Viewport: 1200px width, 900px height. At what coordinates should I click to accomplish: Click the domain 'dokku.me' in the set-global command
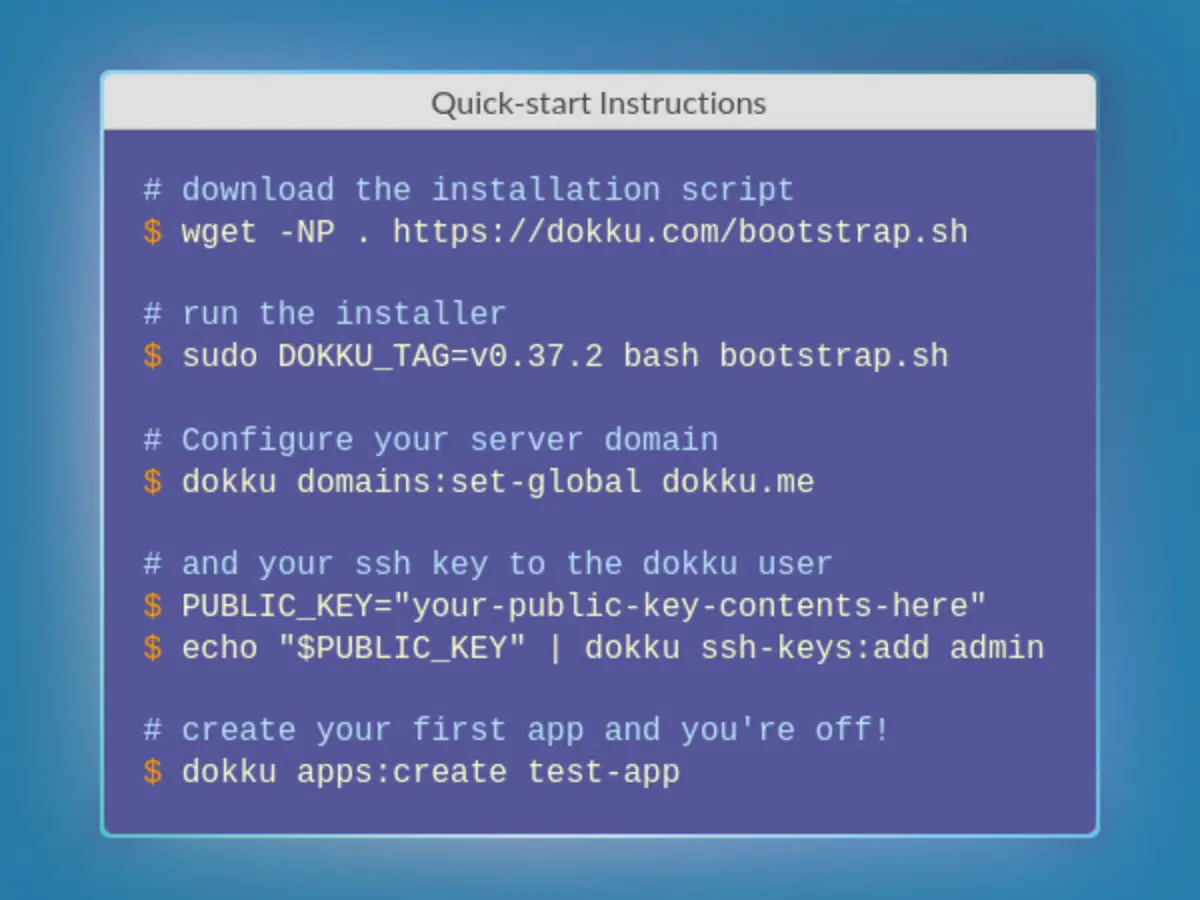click(x=738, y=481)
